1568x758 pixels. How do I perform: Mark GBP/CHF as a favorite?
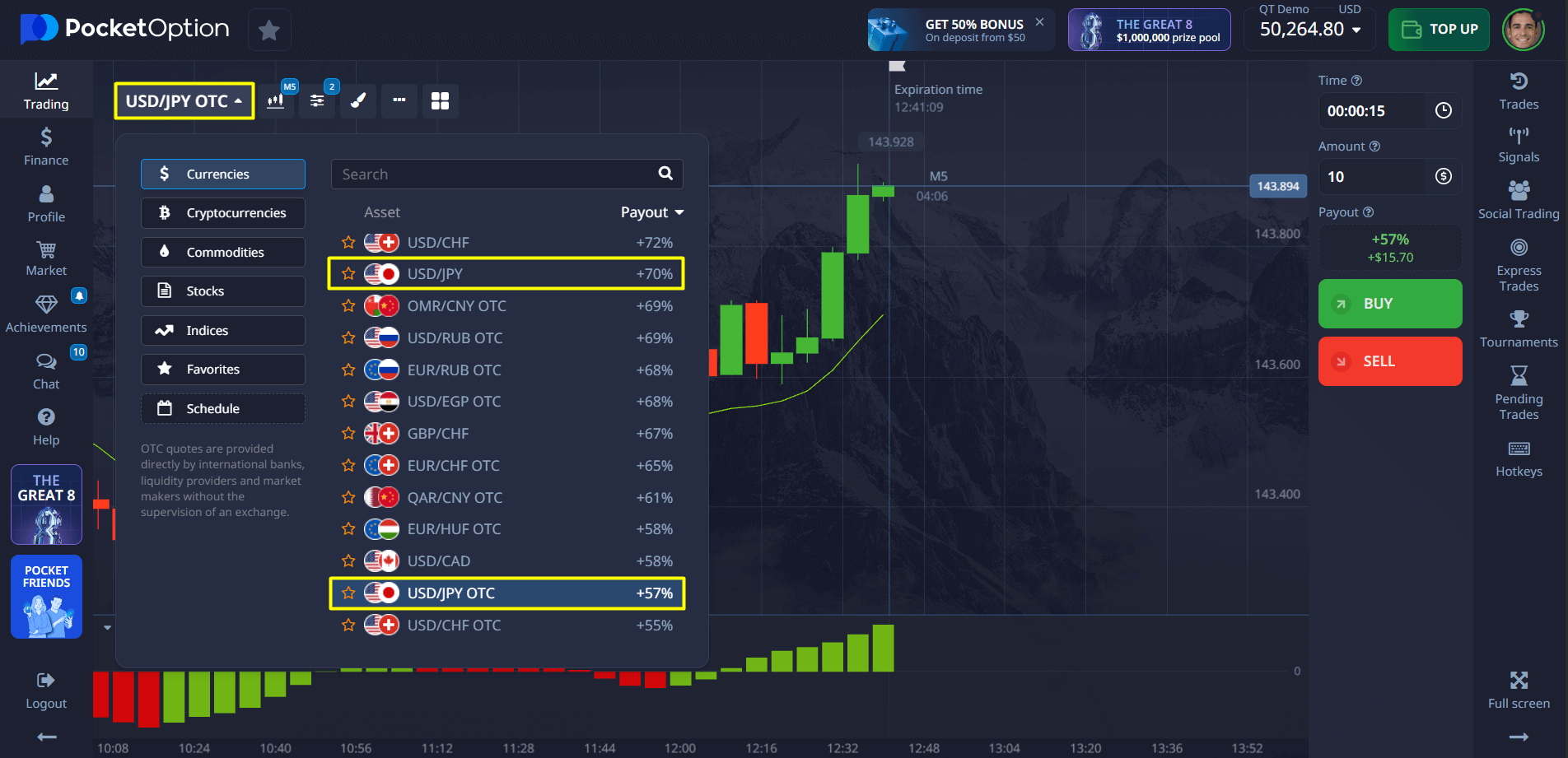348,434
